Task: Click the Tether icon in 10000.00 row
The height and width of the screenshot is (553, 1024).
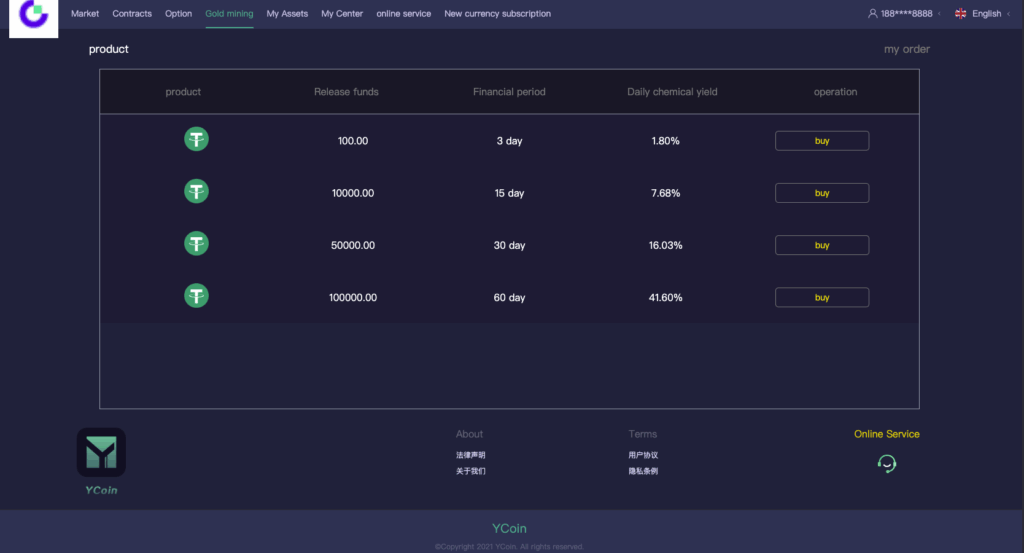Action: (196, 191)
